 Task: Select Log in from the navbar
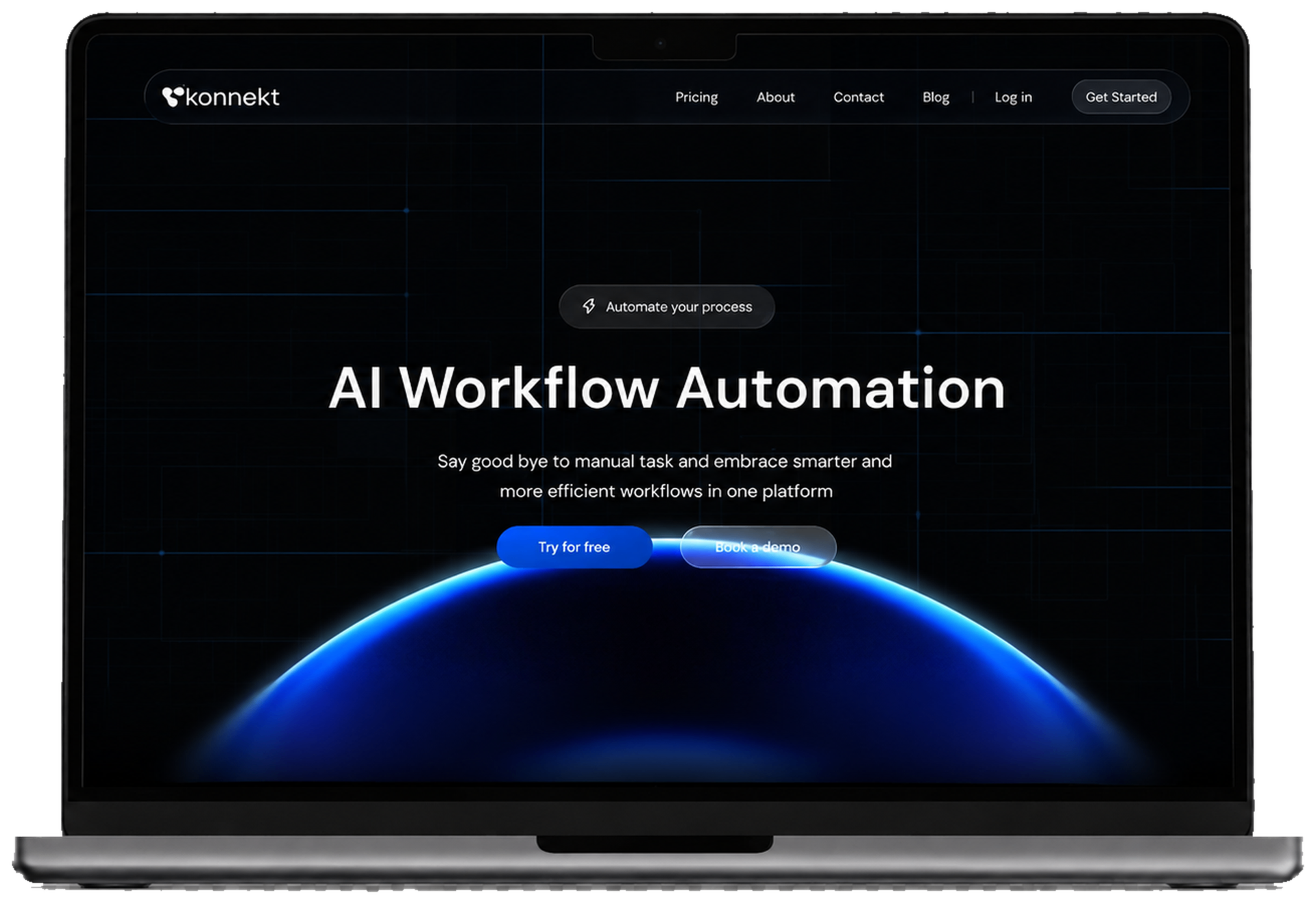click(x=1013, y=97)
